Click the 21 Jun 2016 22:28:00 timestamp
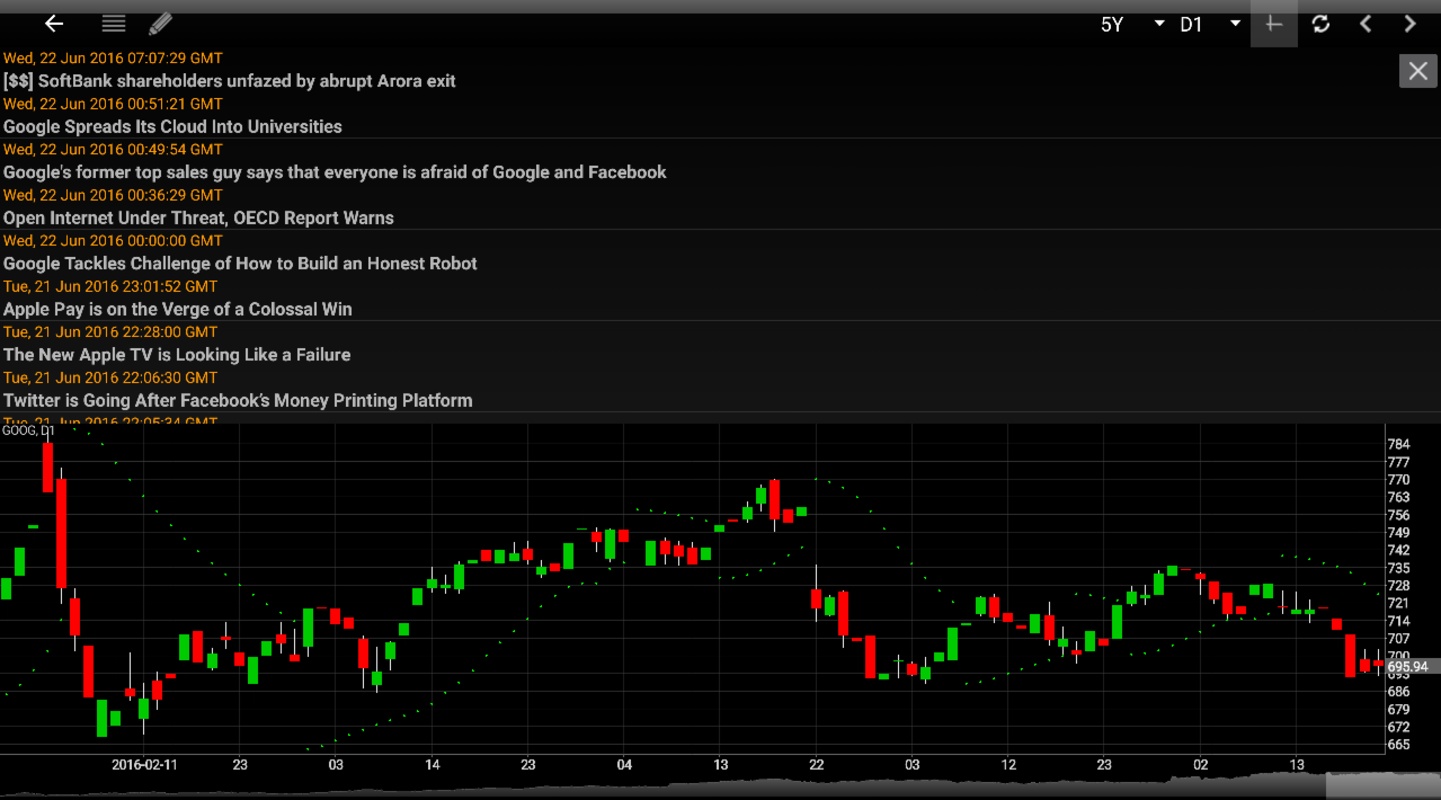This screenshot has width=1441, height=800. point(110,332)
